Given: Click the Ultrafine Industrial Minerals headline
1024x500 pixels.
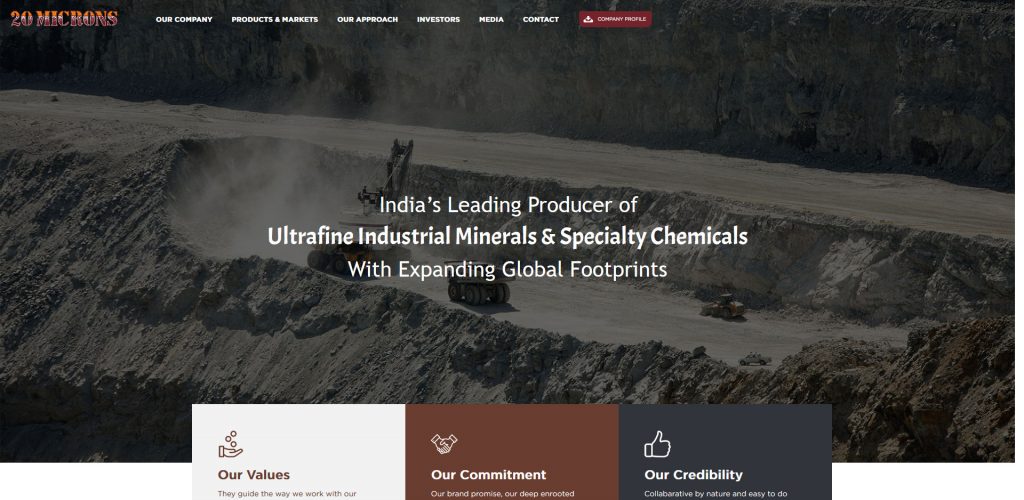Looking at the screenshot, I should (x=507, y=236).
